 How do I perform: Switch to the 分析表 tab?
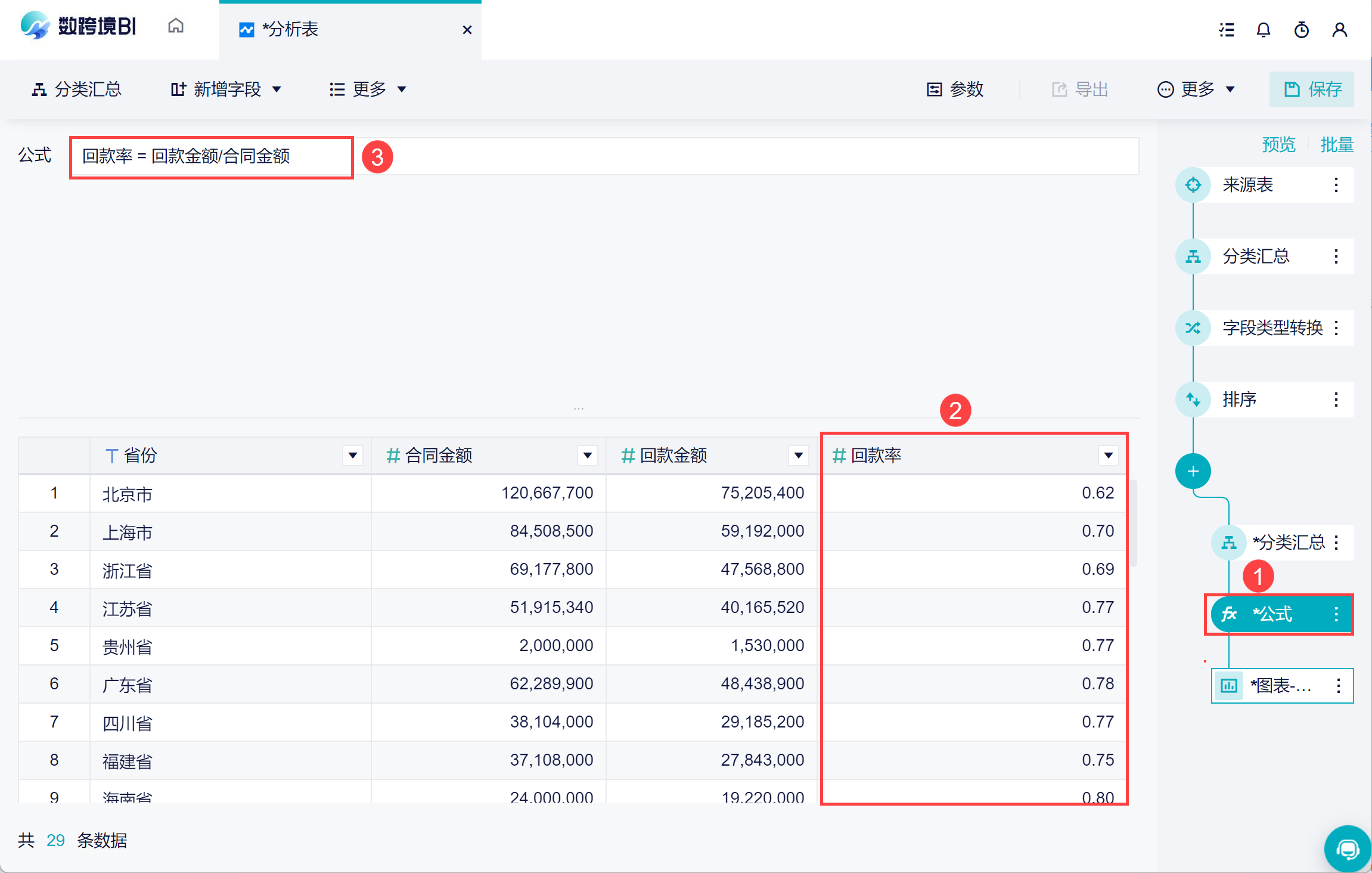tap(290, 29)
